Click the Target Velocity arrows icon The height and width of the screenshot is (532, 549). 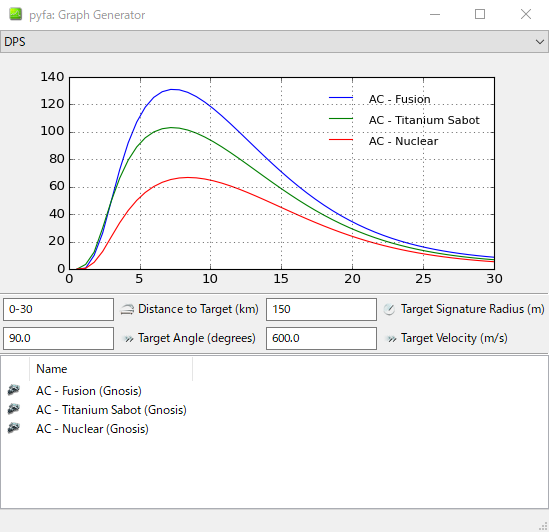point(391,339)
